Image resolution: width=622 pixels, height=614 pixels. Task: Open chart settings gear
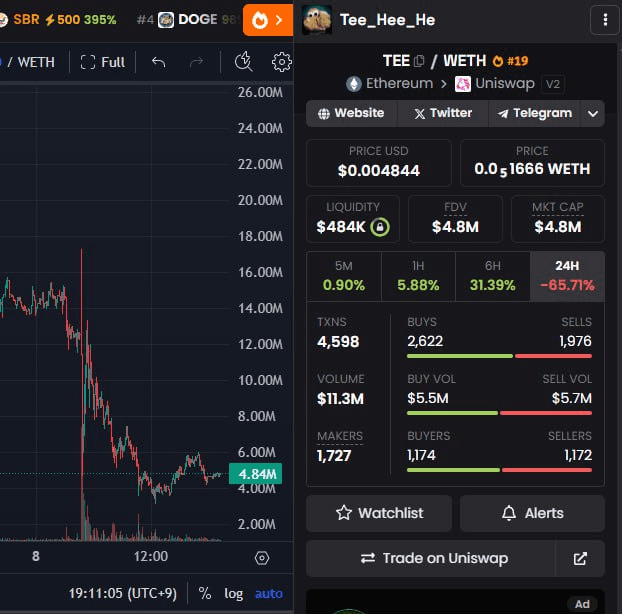click(x=282, y=62)
